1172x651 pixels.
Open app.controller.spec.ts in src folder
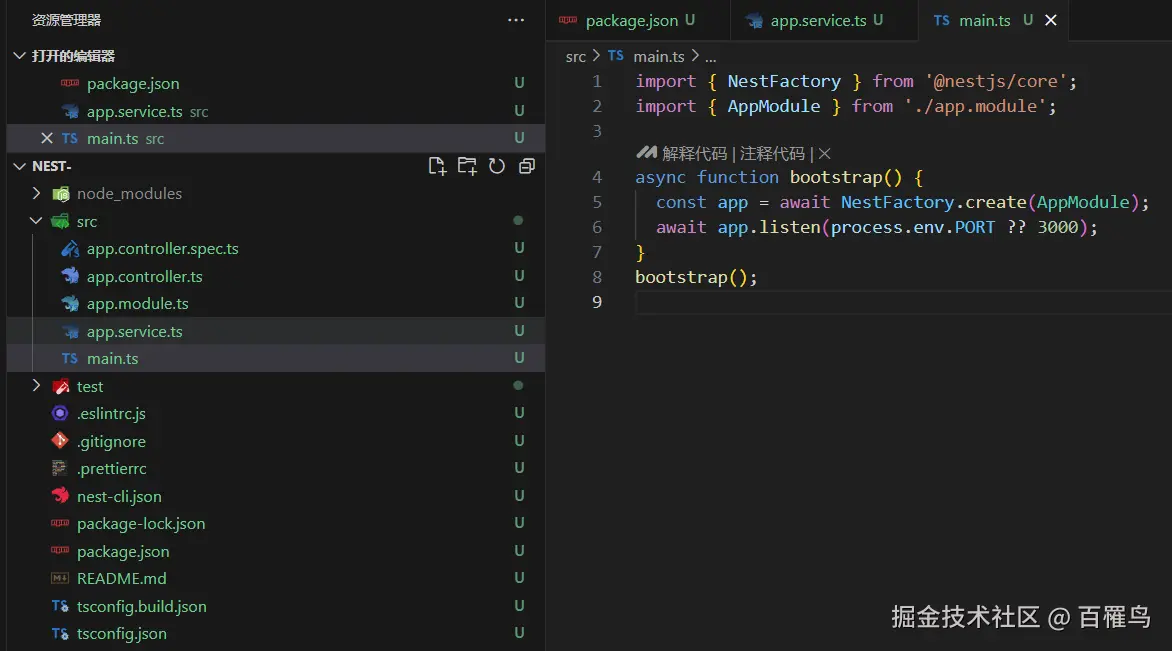click(x=276, y=249)
